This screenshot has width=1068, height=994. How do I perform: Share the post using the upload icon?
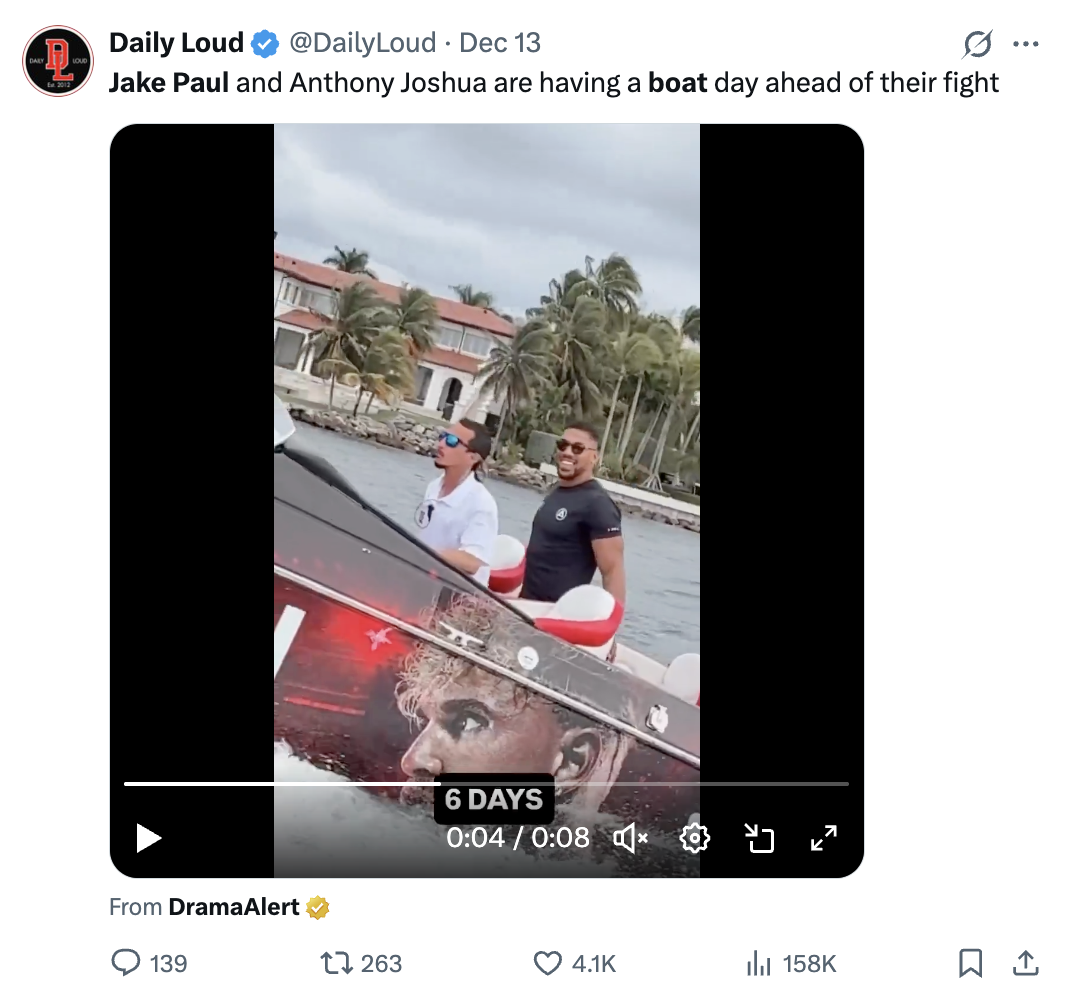pyautogui.click(x=1025, y=963)
